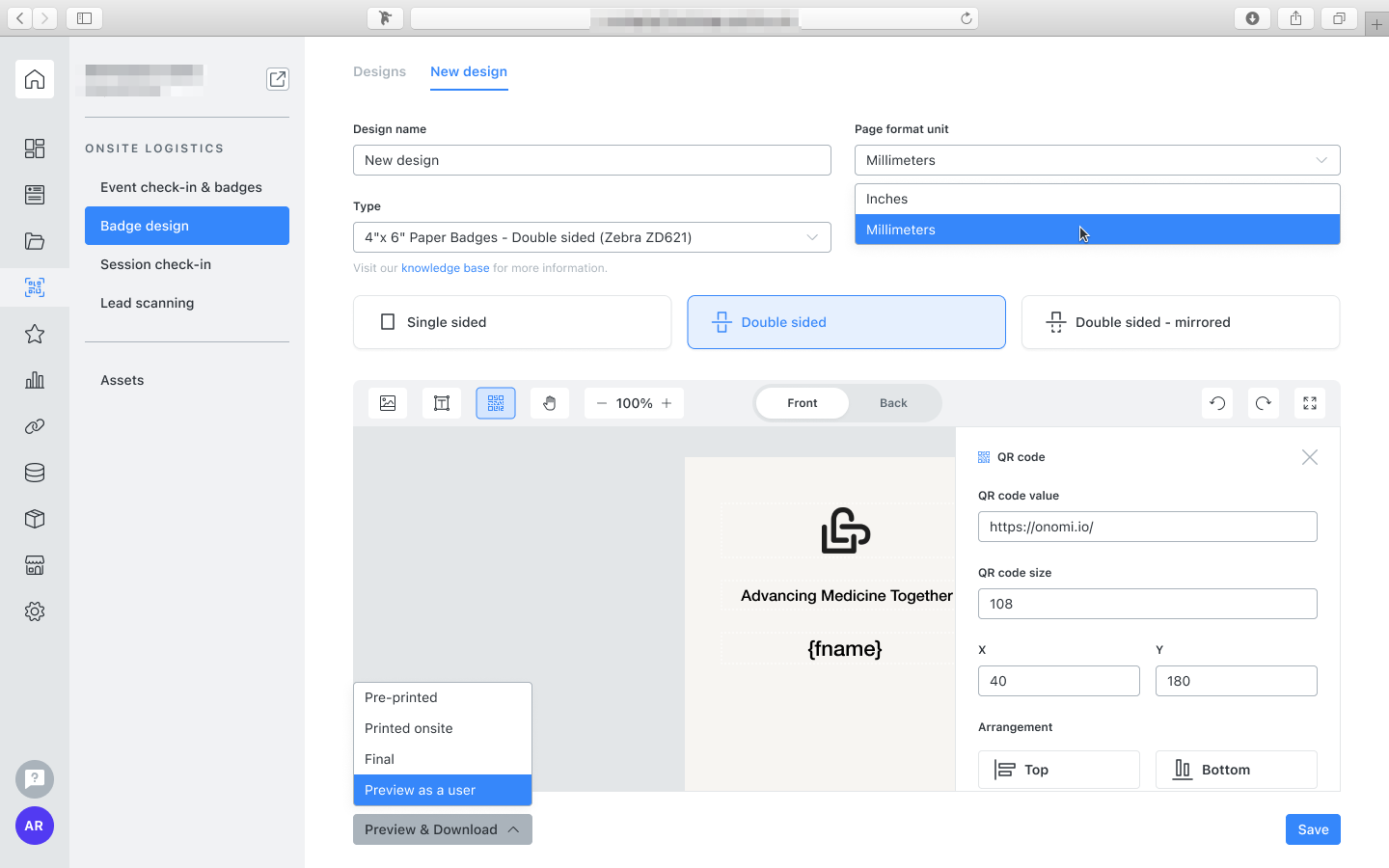The height and width of the screenshot is (868, 1389).
Task: Open the help question bubble
Action: click(x=35, y=779)
